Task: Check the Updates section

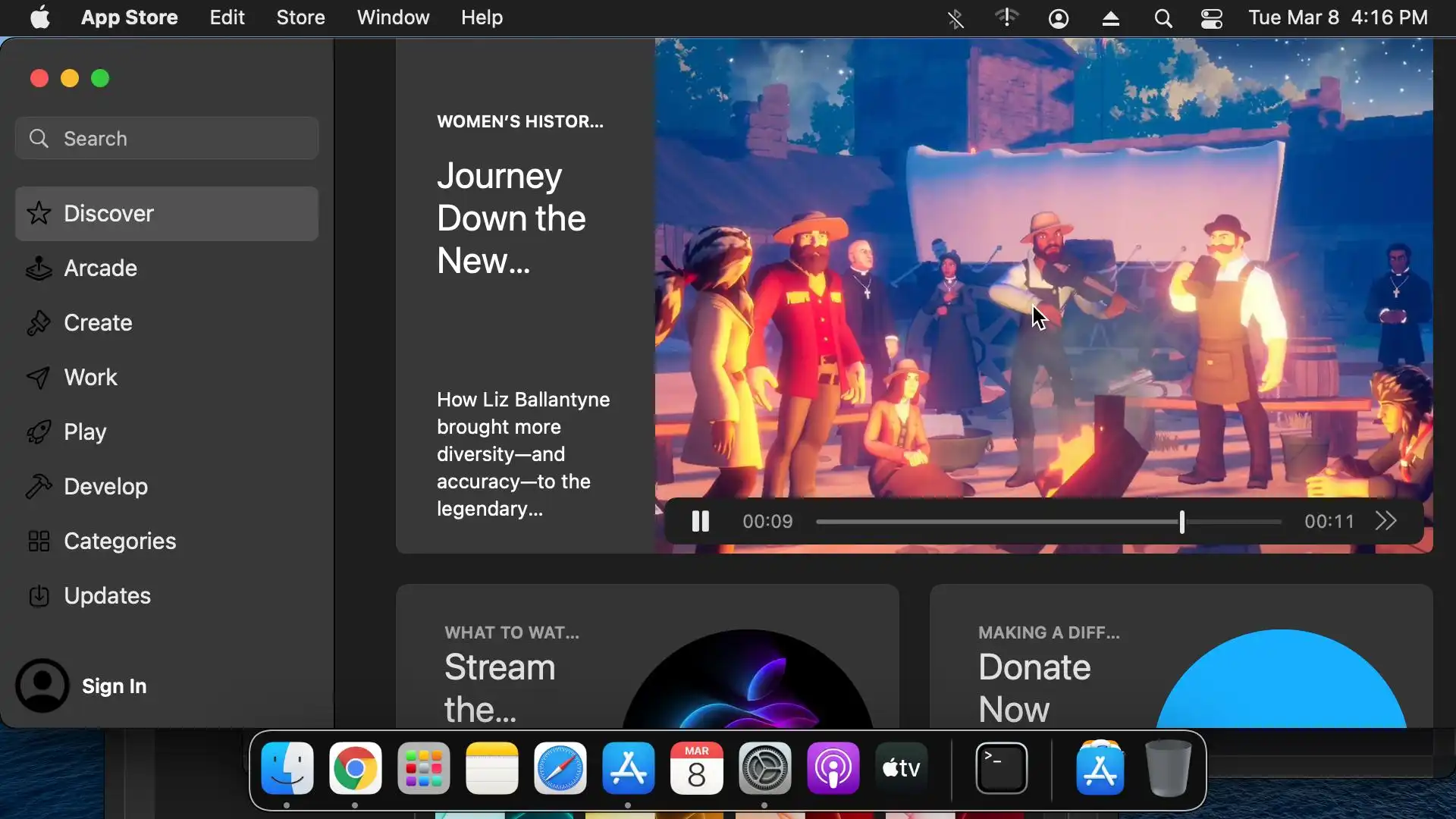Action: (107, 596)
